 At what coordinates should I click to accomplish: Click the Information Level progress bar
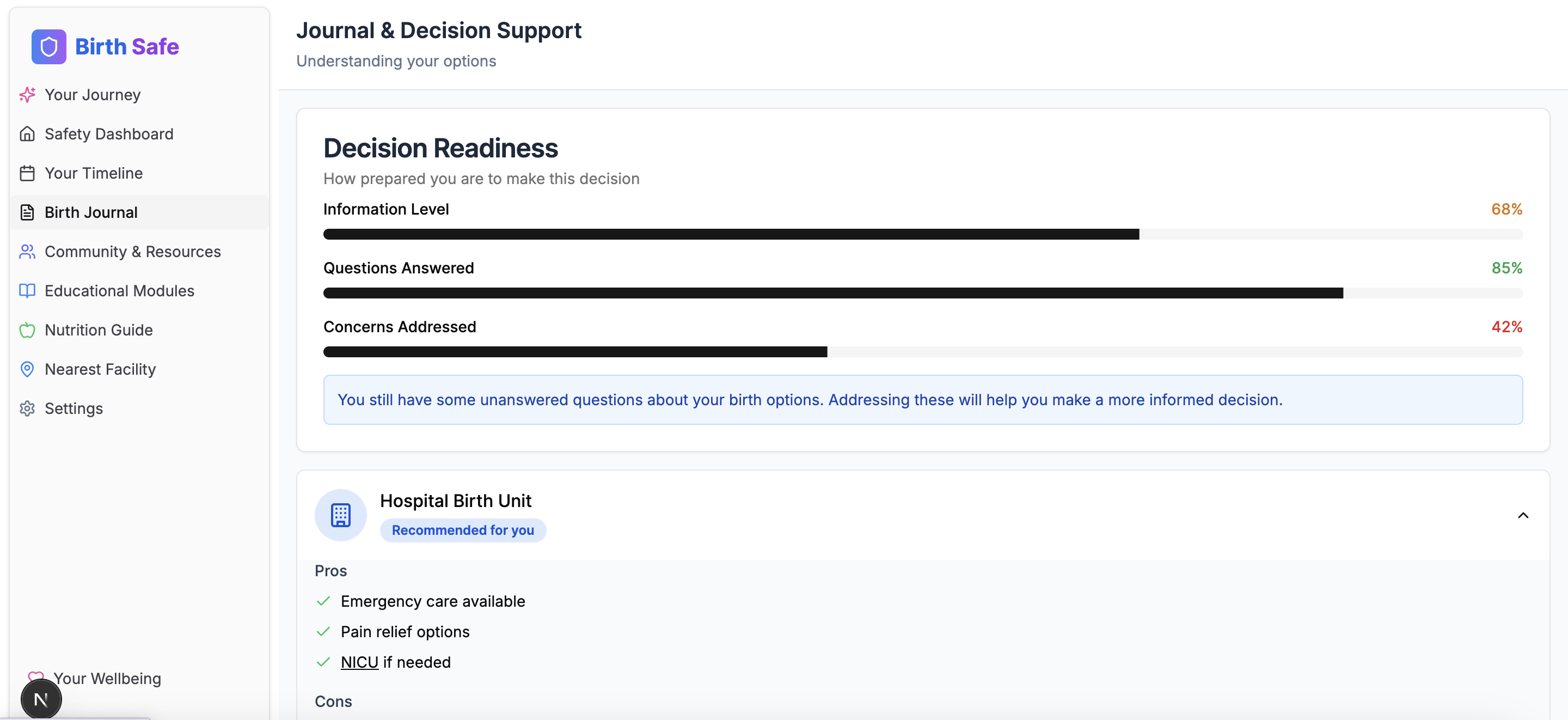pyautogui.click(x=922, y=235)
